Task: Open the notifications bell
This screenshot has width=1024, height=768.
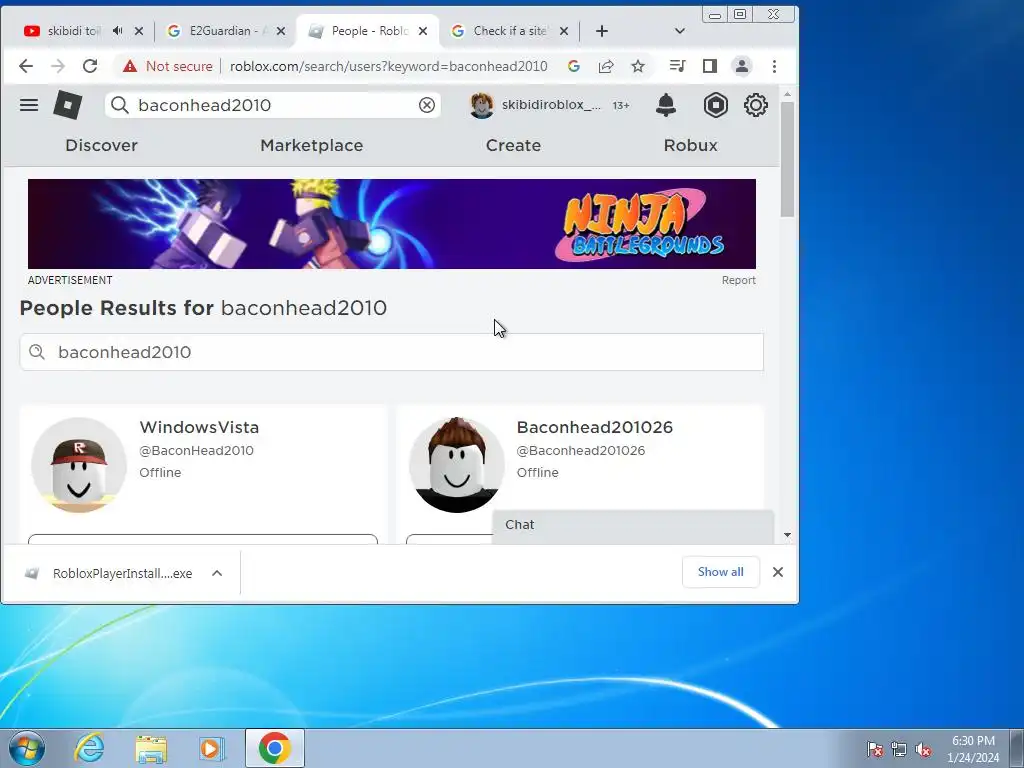Action: point(665,105)
